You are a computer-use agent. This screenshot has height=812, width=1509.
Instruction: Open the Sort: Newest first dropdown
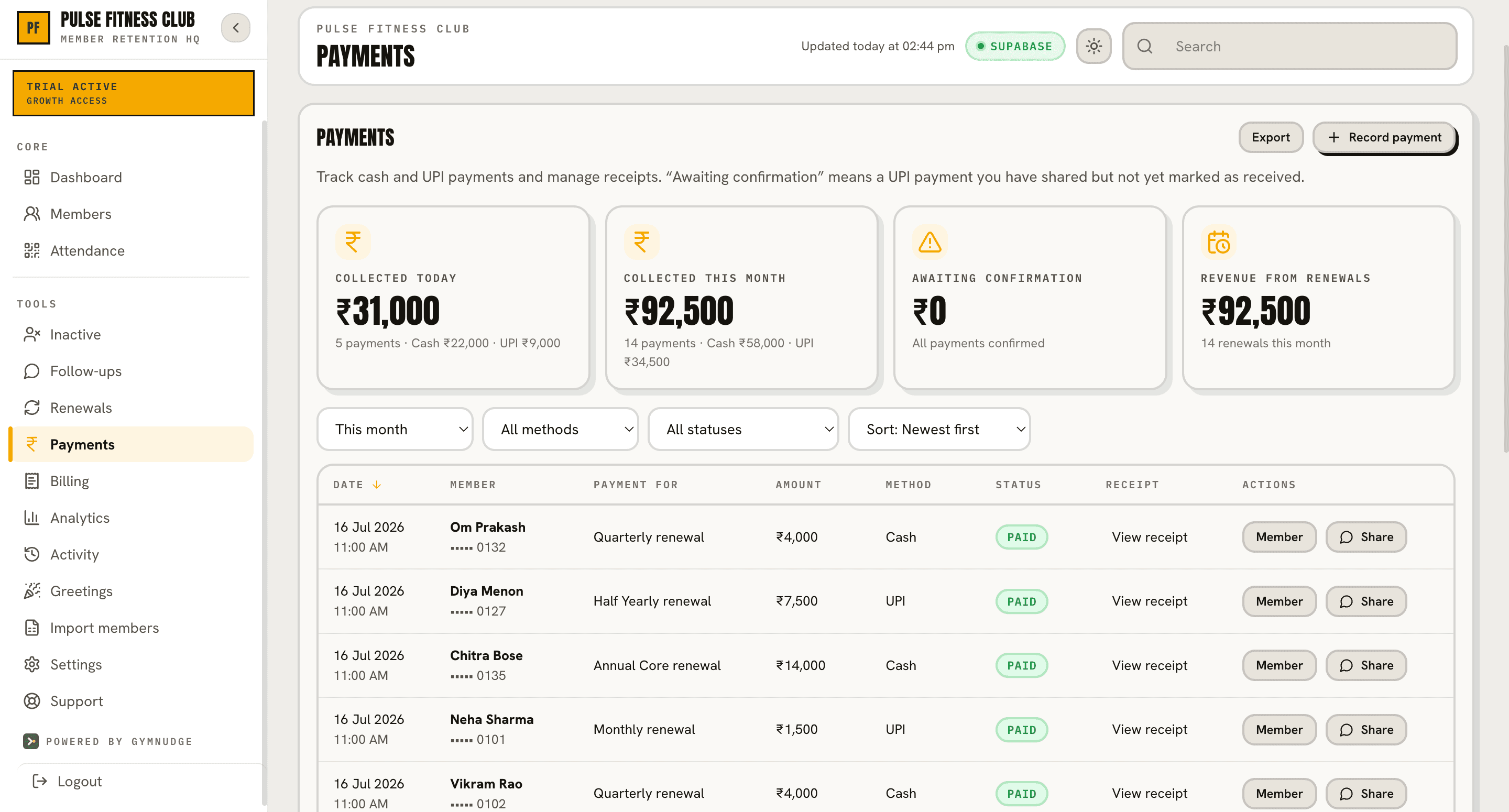[x=939, y=430]
